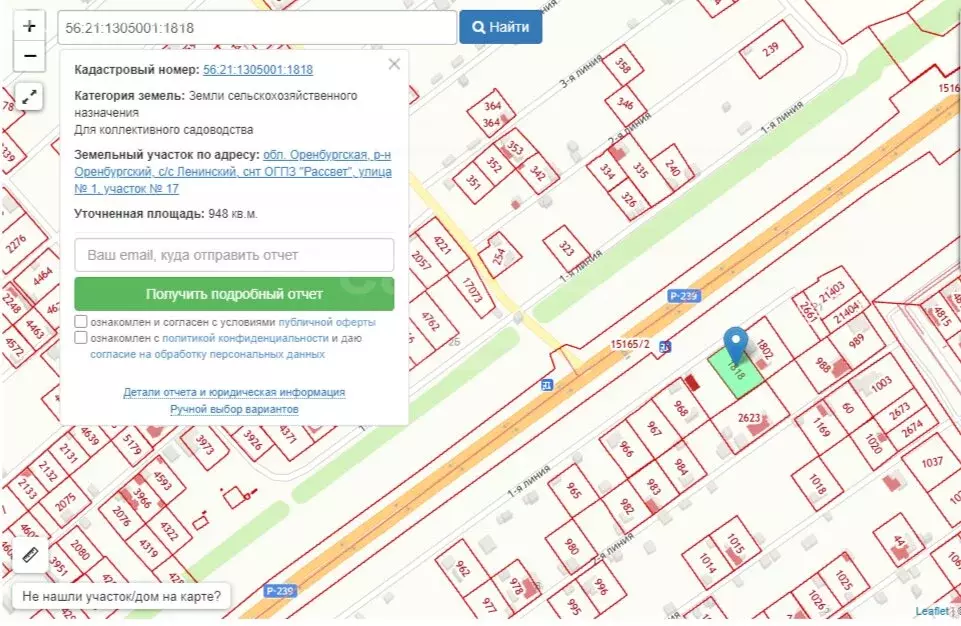This screenshot has width=961, height=626.
Task: Click Ручной выбор вариантов link
Action: point(234,409)
